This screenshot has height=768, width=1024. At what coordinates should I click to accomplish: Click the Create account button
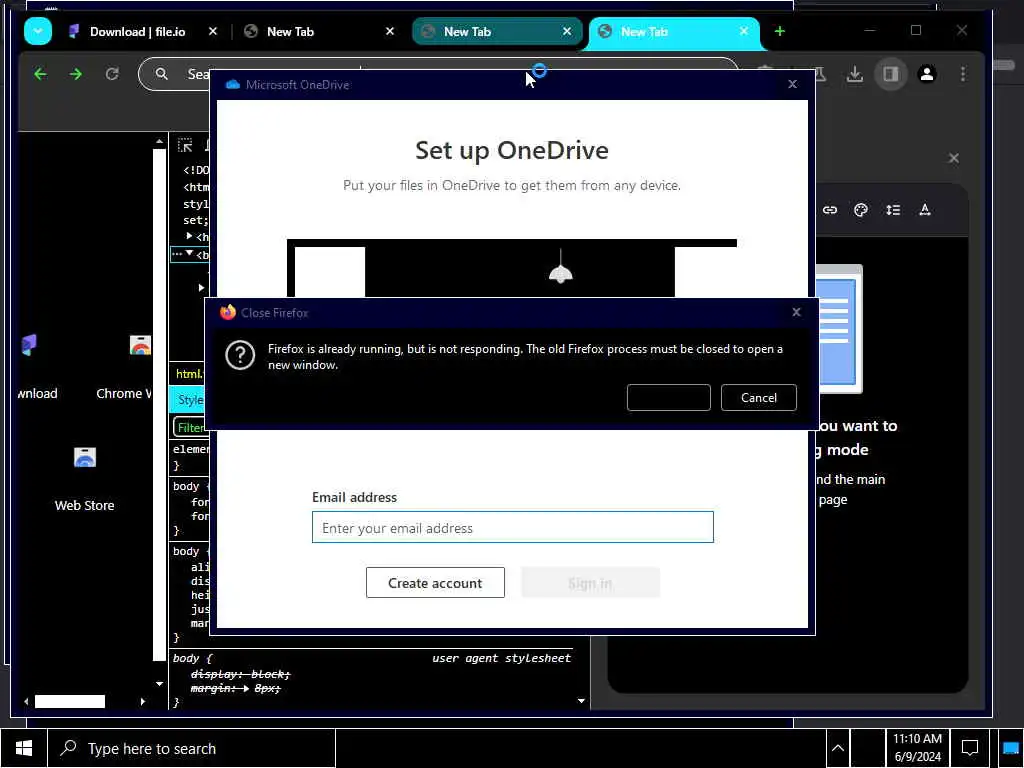pyautogui.click(x=435, y=583)
